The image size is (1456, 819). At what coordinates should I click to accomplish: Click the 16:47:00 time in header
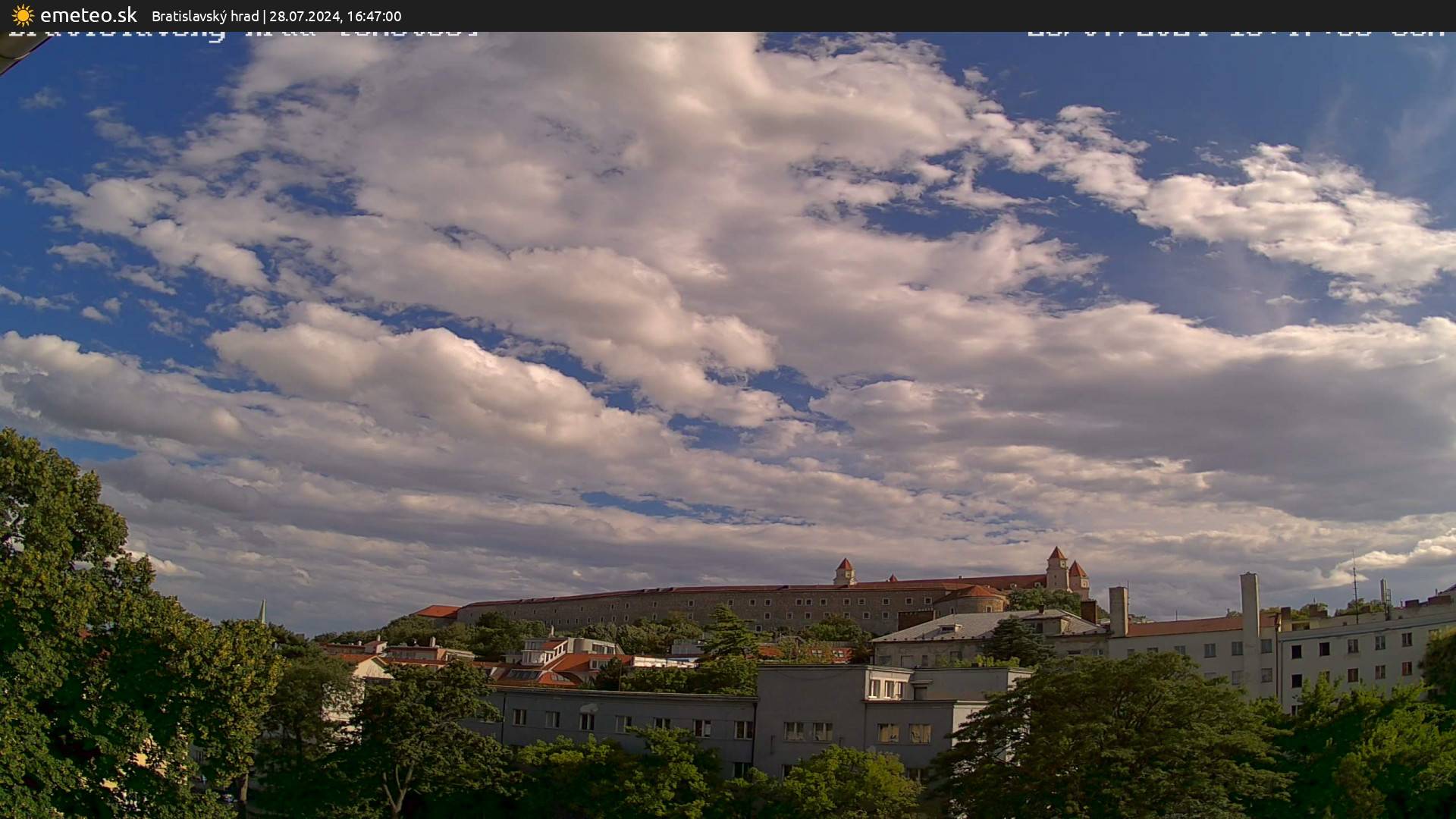[372, 17]
